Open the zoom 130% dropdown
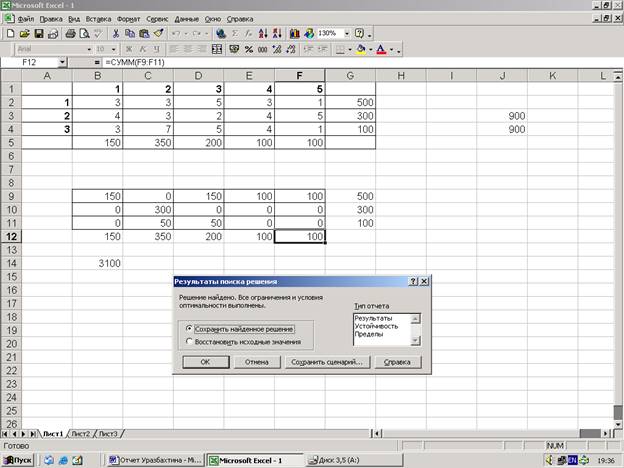 pyautogui.click(x=344, y=33)
